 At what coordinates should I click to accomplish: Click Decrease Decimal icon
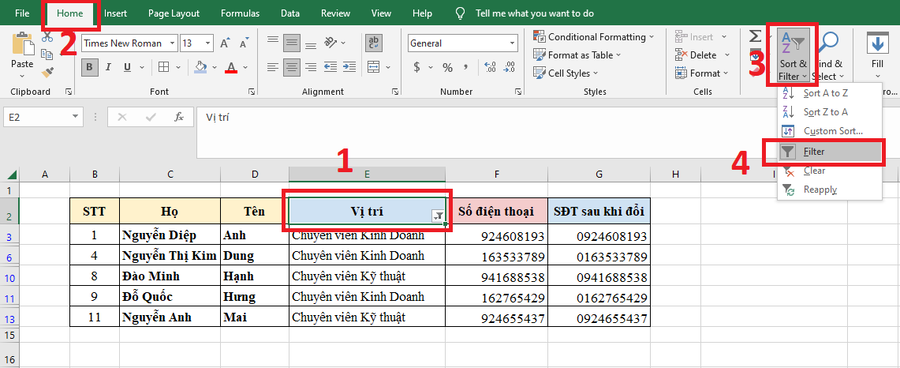(x=509, y=68)
